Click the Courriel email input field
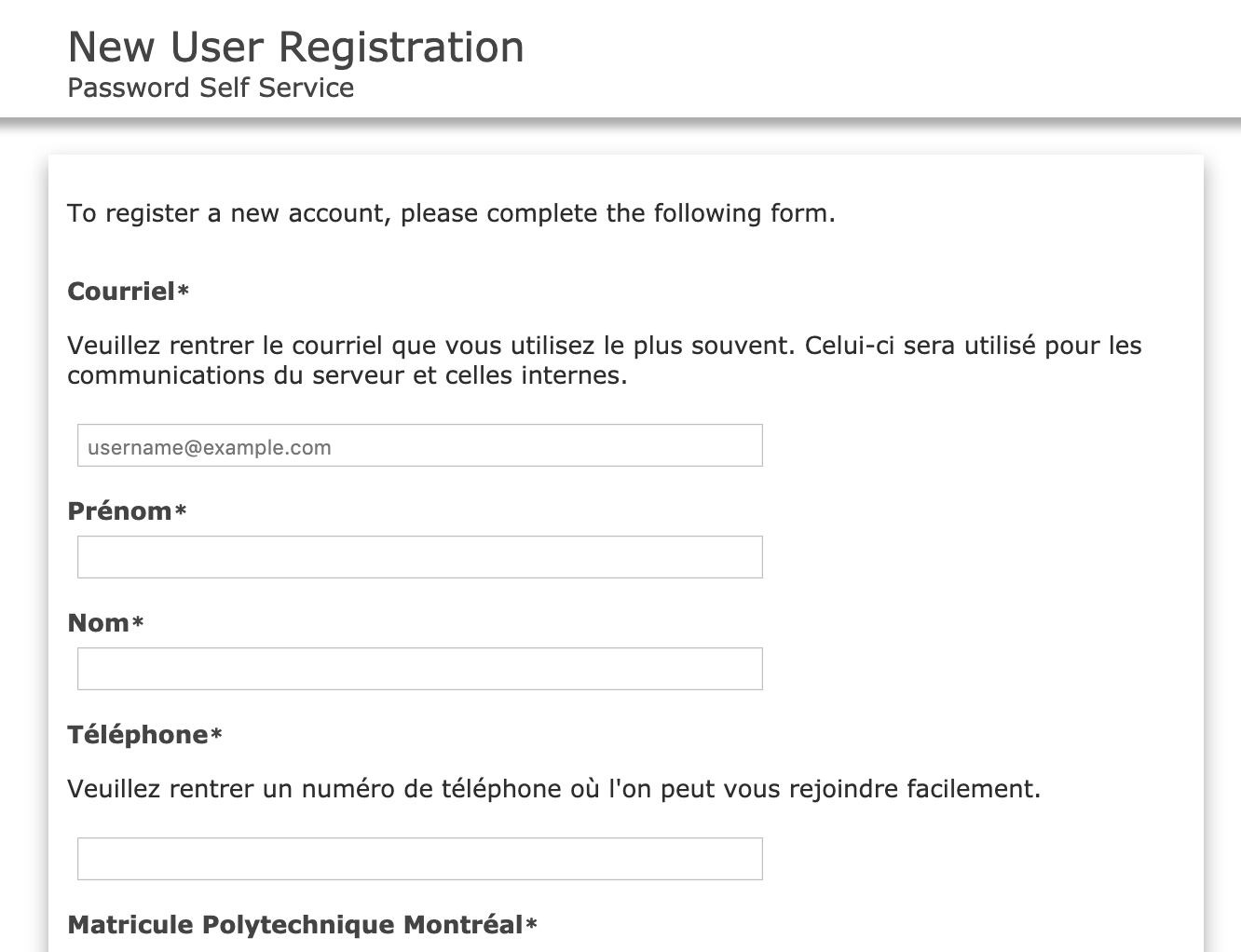This screenshot has height=952, width=1241. point(419,446)
